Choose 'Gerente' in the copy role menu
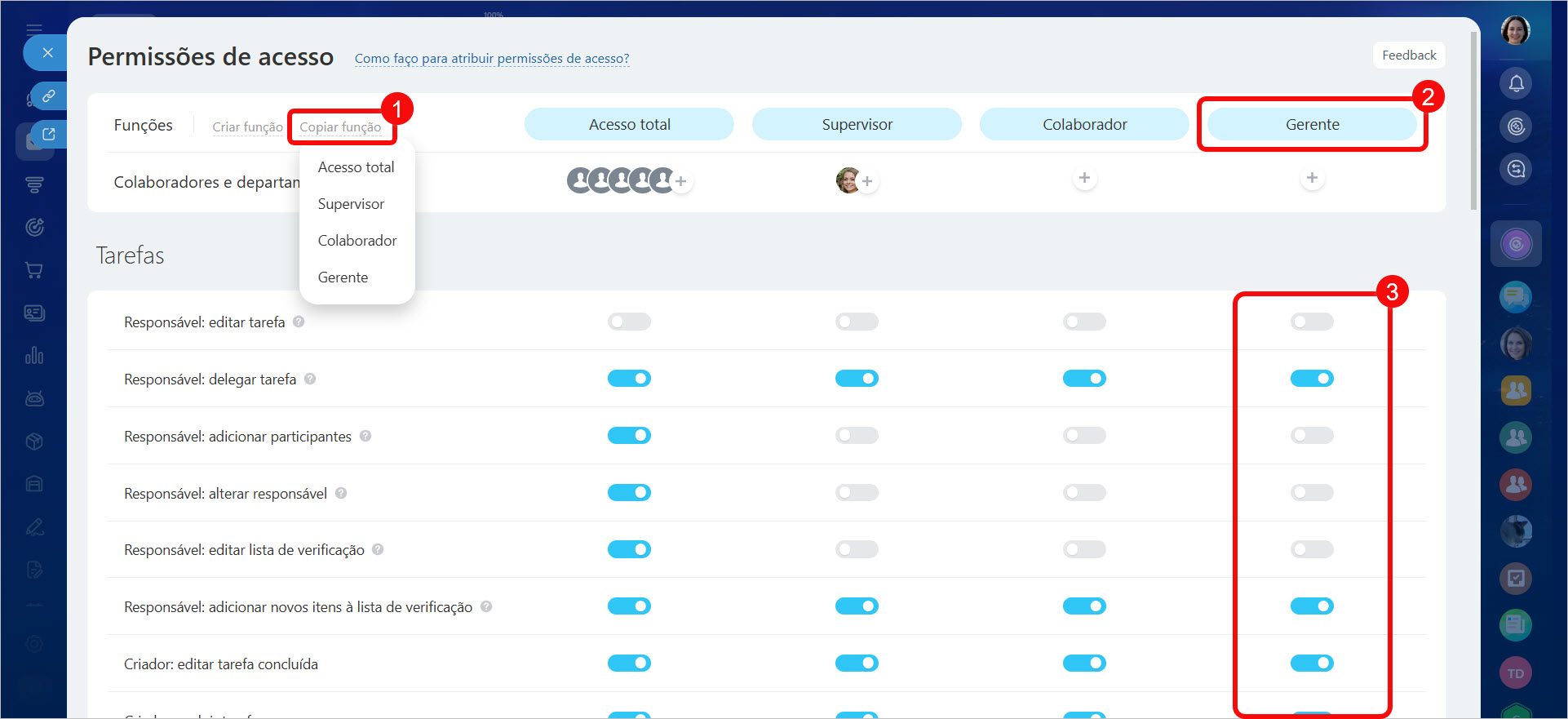The image size is (1568, 719). tap(343, 277)
